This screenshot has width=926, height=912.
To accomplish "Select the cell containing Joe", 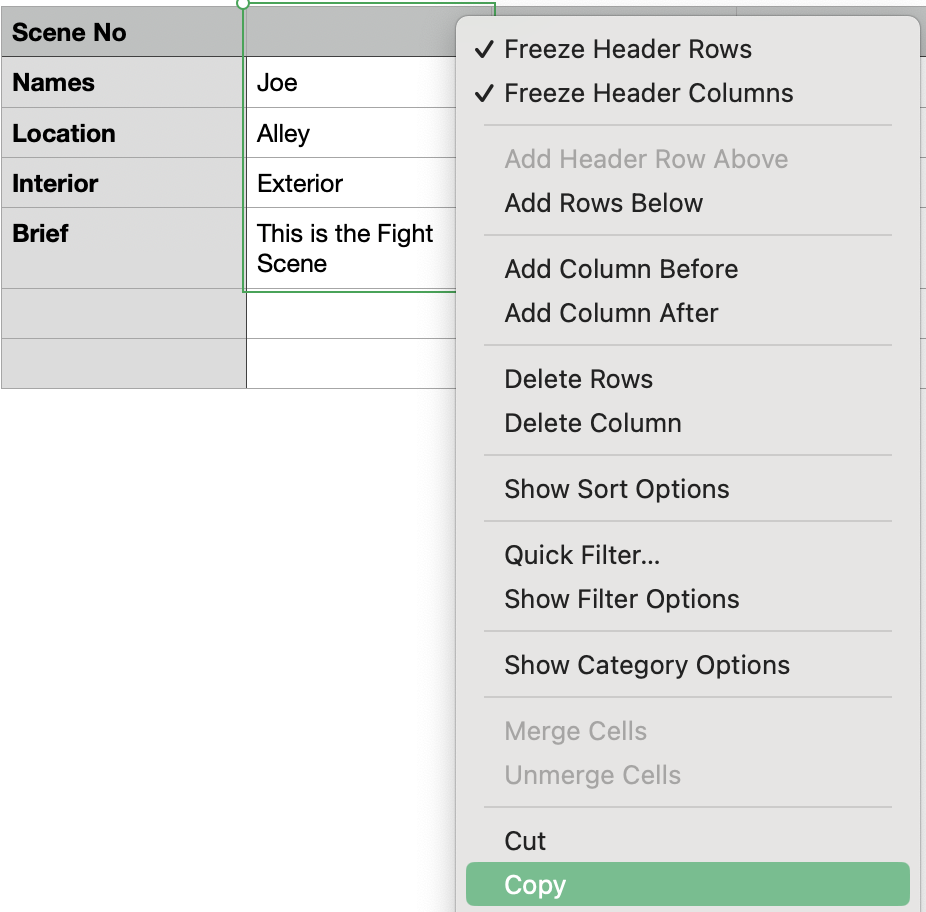I will click(351, 82).
